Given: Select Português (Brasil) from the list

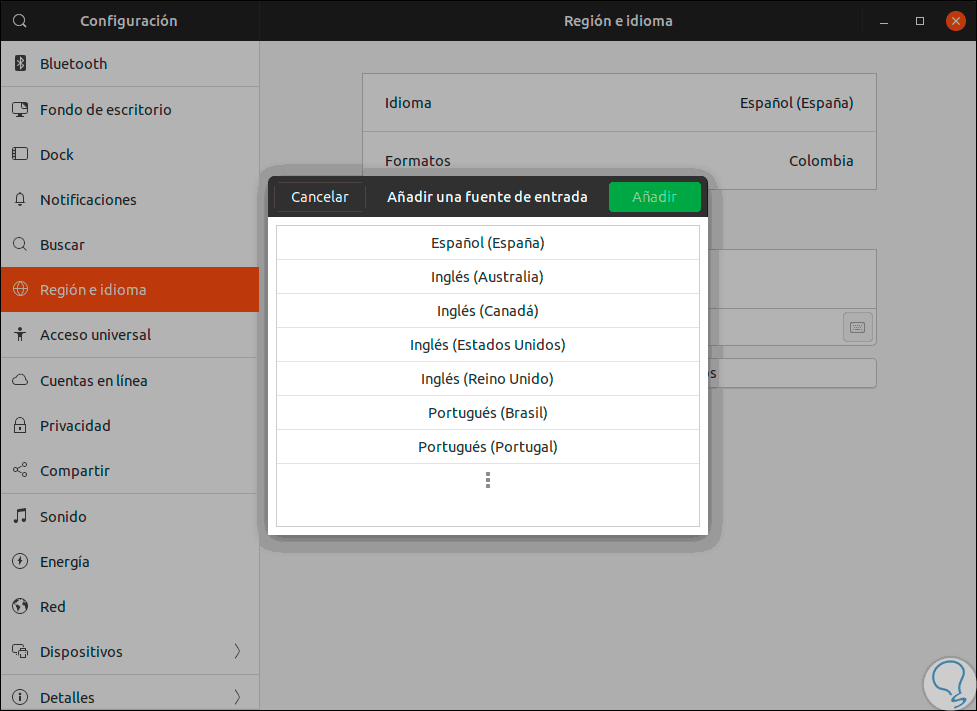Looking at the screenshot, I should pyautogui.click(x=488, y=413).
